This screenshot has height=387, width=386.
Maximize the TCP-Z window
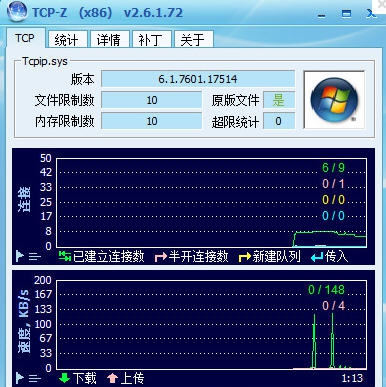(x=347, y=14)
